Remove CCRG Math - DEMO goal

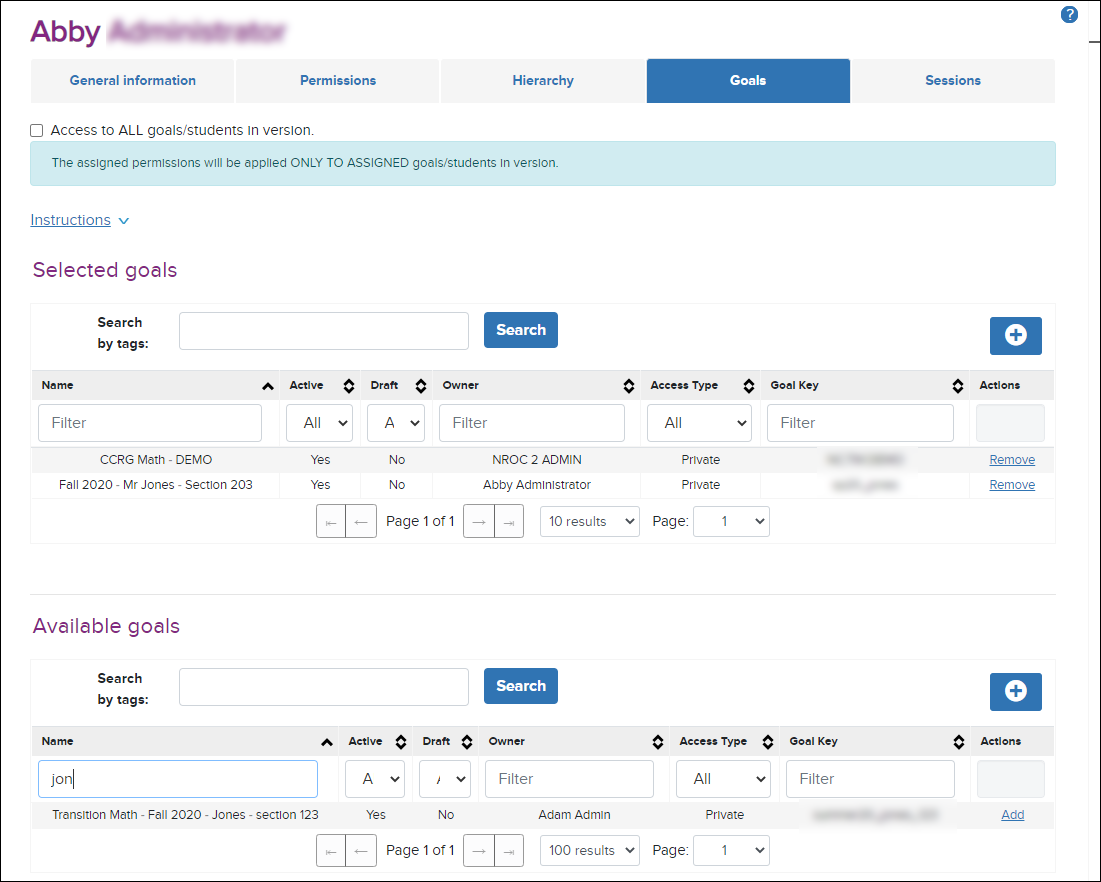click(x=1012, y=460)
